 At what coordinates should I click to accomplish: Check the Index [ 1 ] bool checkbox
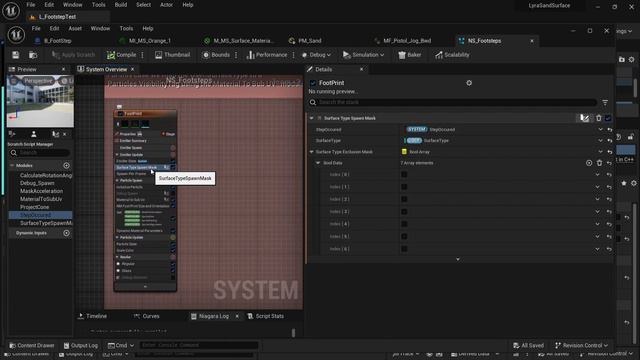point(404,187)
